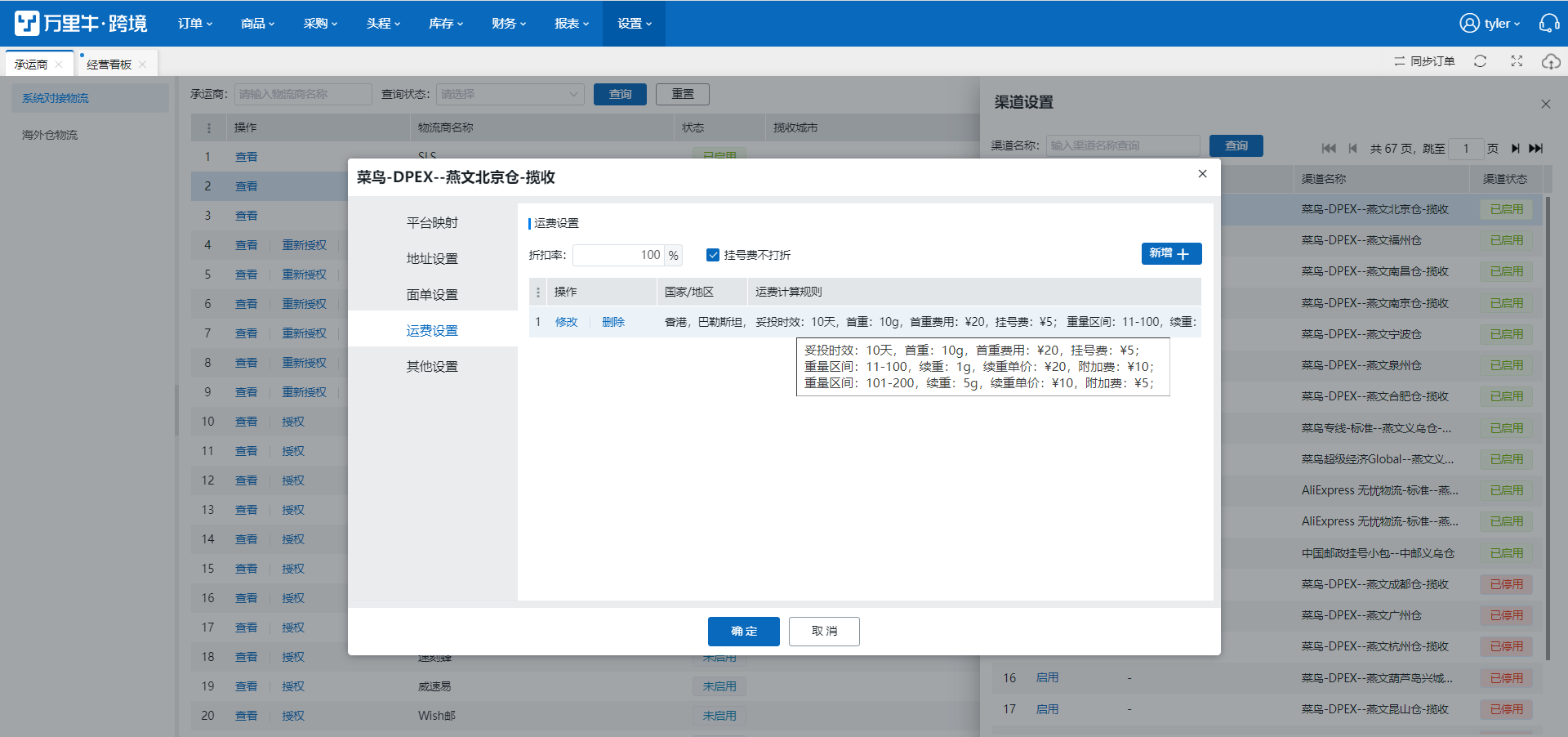Open the 商品 dropdown menu

click(257, 24)
